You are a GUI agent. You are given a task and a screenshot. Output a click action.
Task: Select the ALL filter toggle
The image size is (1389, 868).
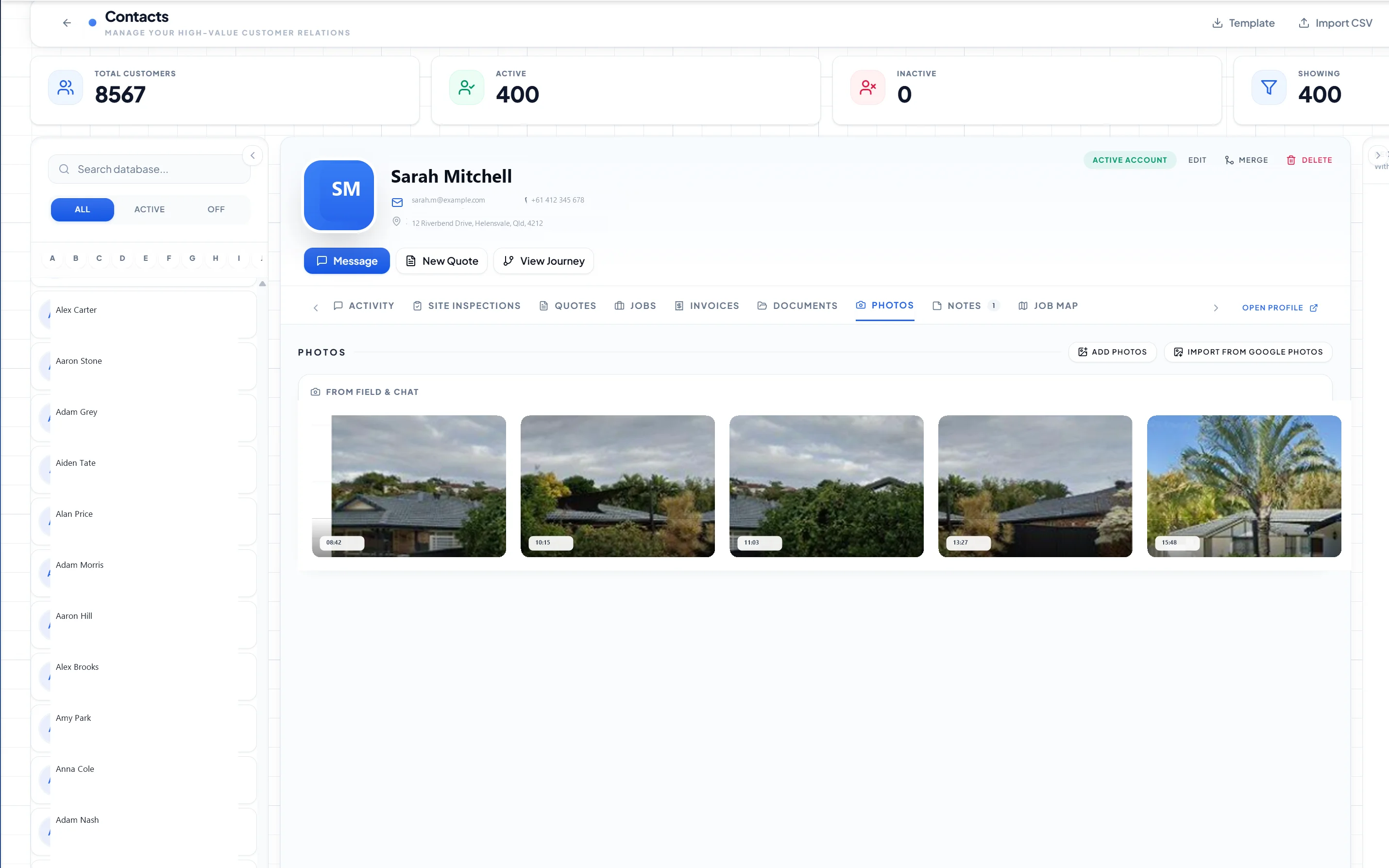click(82, 209)
